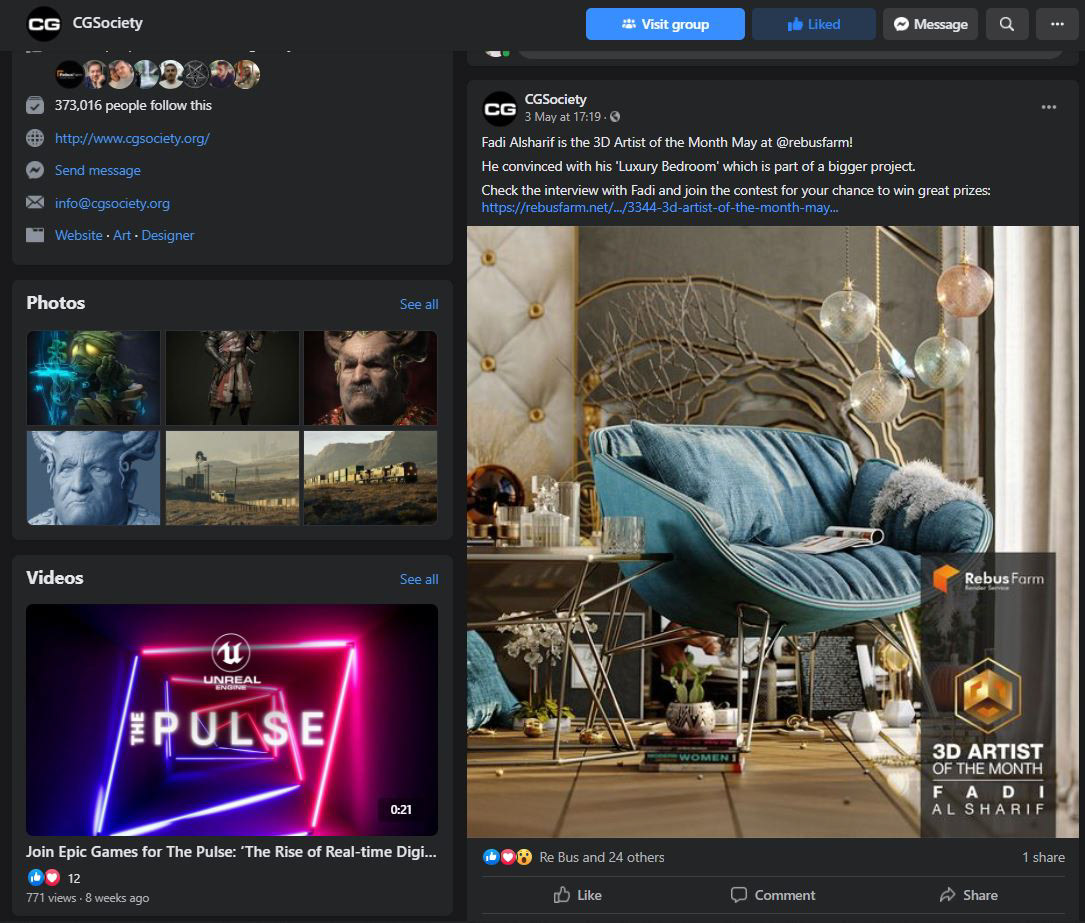Like the Fadi Alsharif post
This screenshot has height=923, width=1085.
point(577,895)
